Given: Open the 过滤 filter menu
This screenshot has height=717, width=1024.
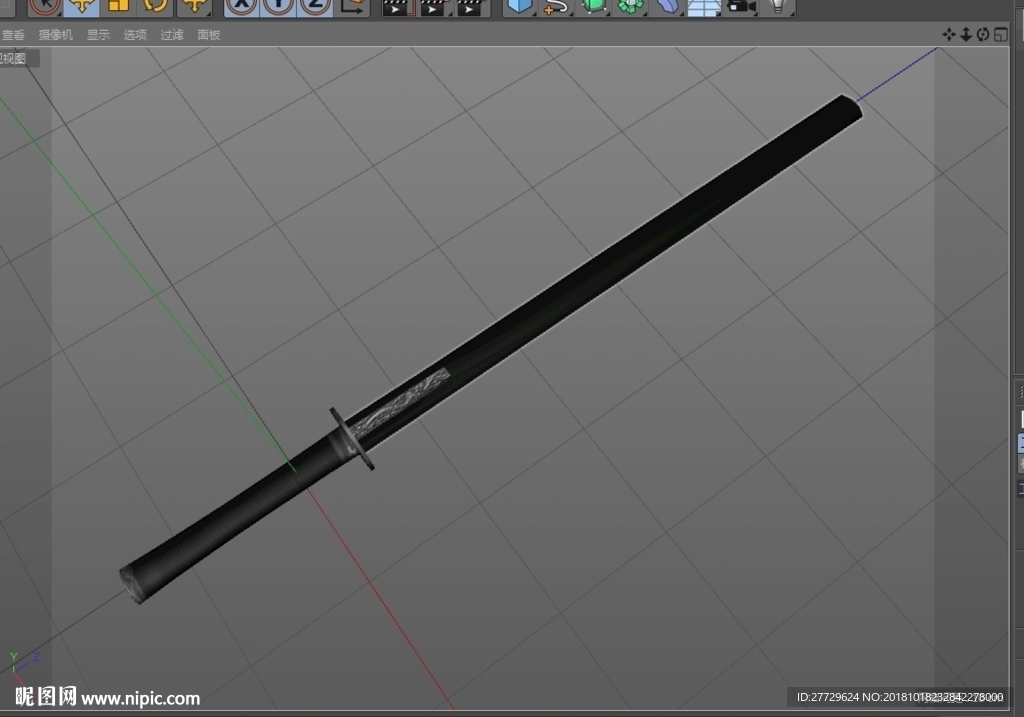Looking at the screenshot, I should coord(172,35).
